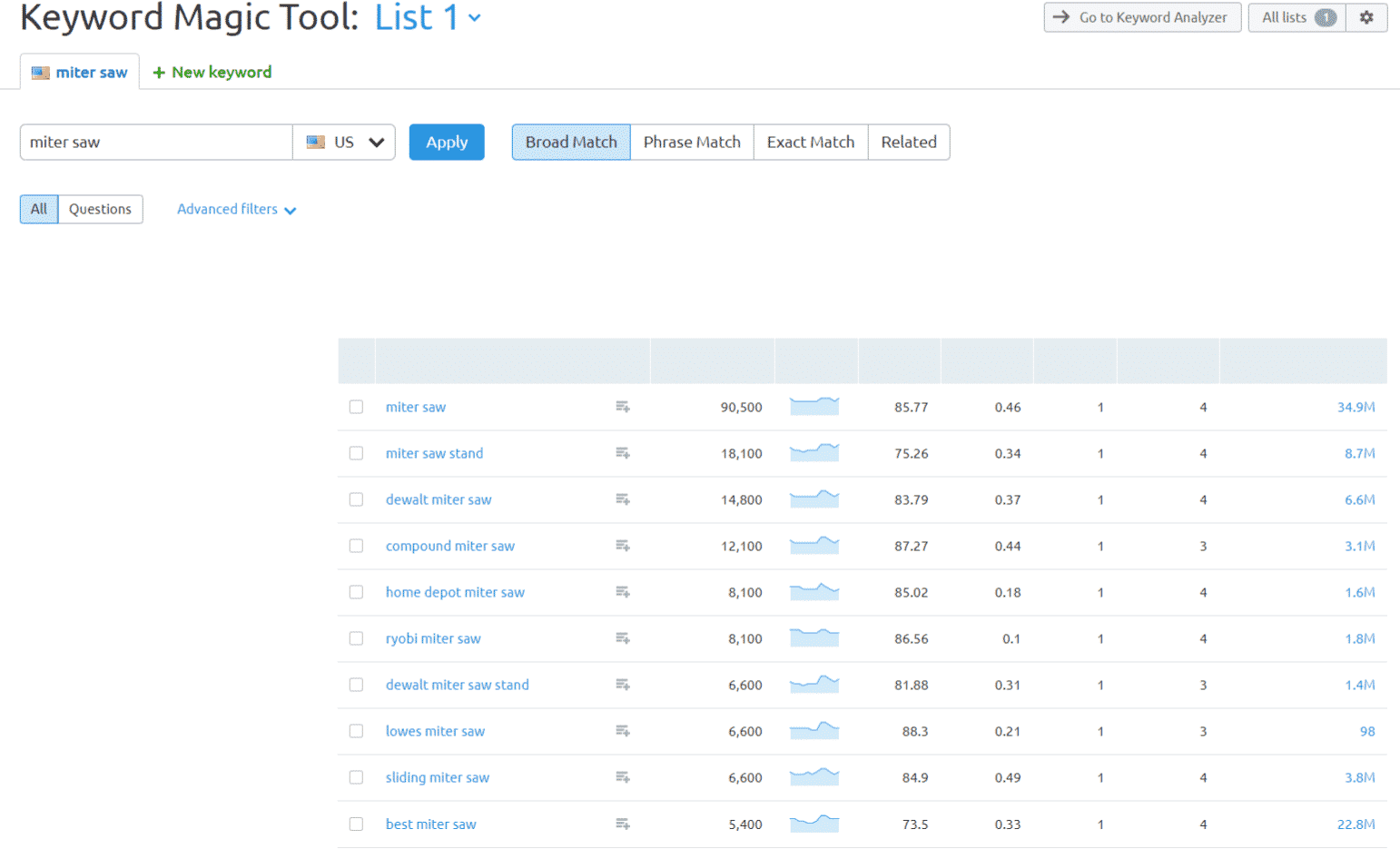Click Go to Keyword Analyzer button
This screenshot has height=849, width=1400.
coord(1142,17)
